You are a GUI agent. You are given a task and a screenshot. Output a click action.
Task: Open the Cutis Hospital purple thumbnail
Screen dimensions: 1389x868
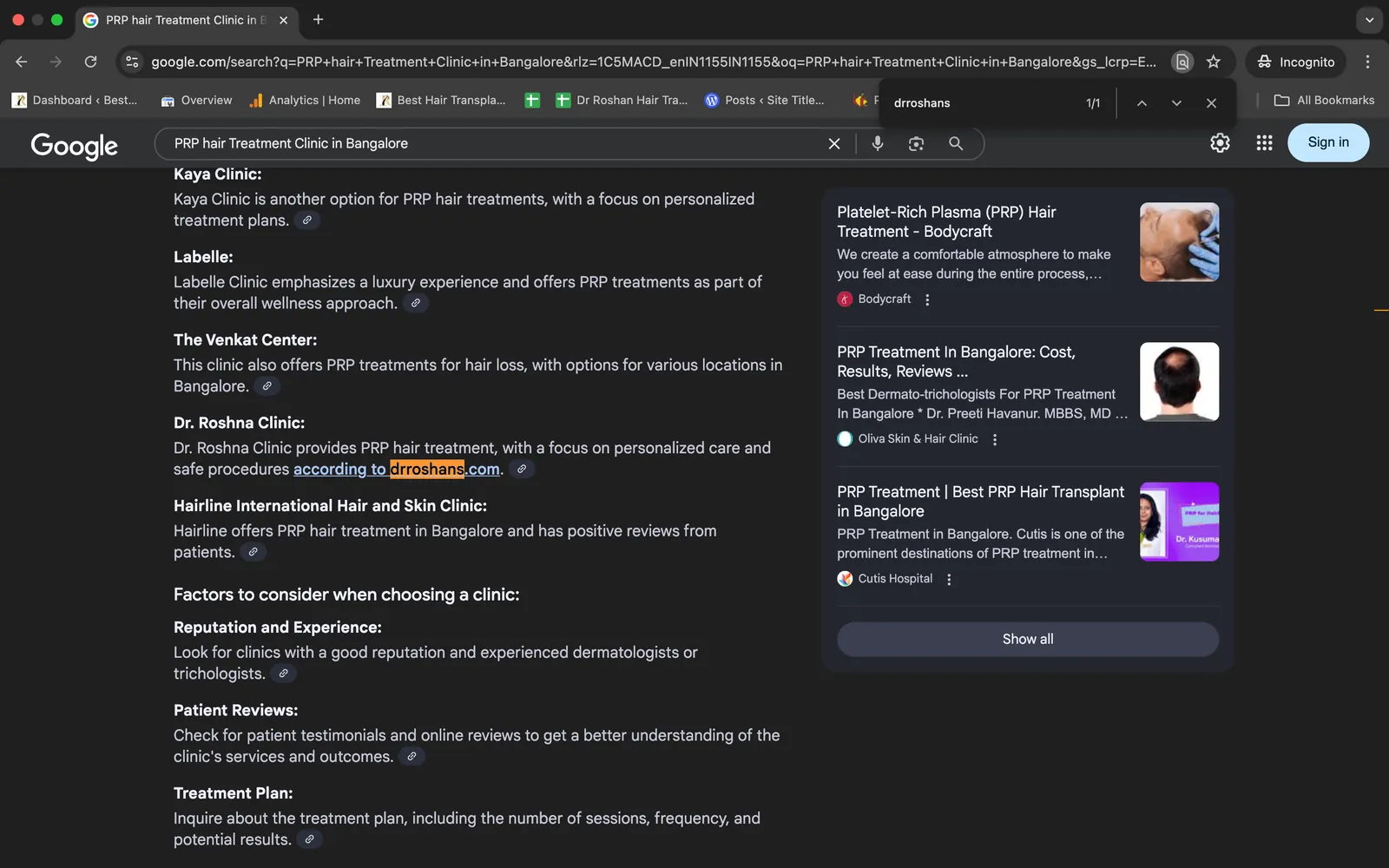pos(1179,522)
